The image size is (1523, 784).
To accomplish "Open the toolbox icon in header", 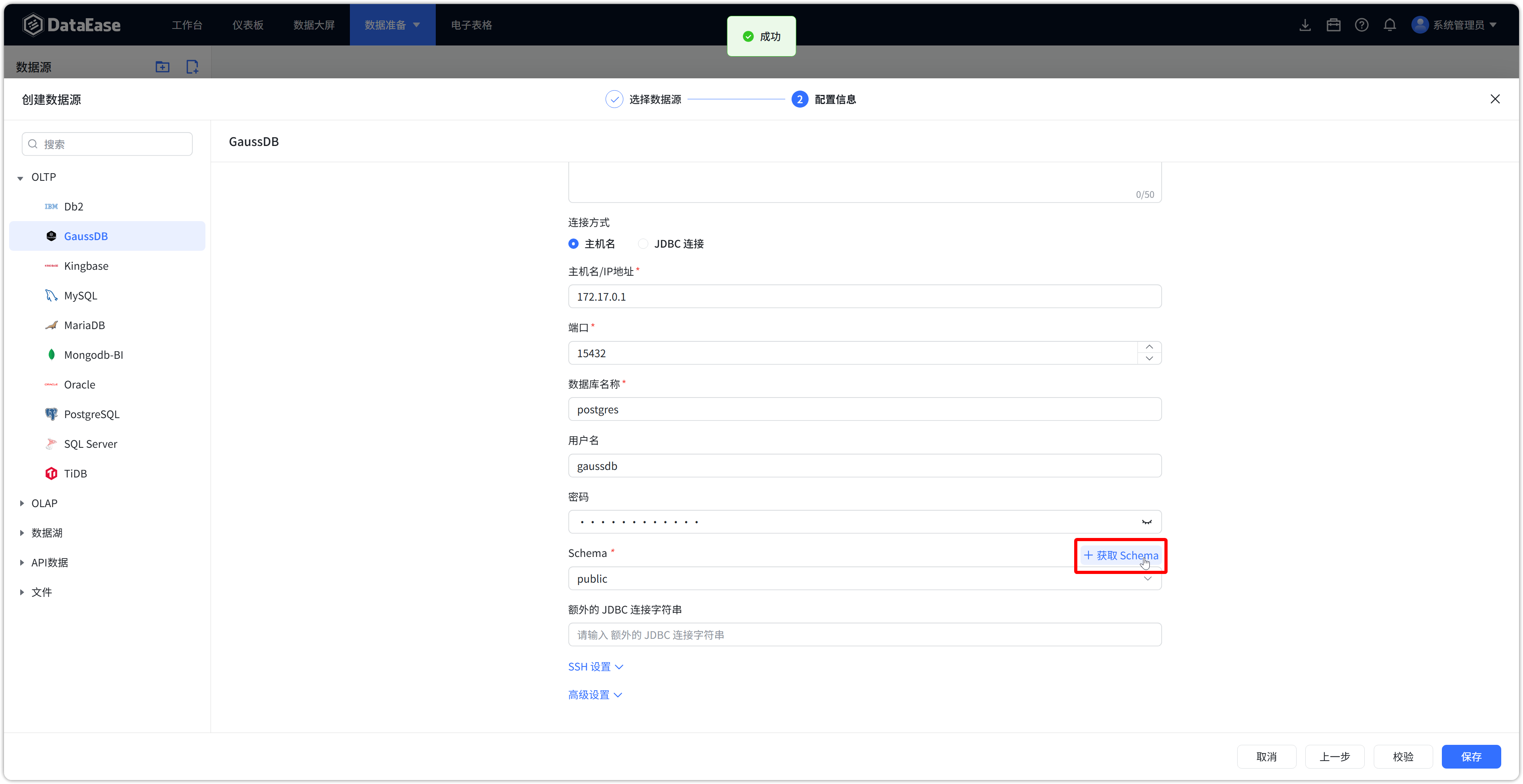I will (1333, 25).
